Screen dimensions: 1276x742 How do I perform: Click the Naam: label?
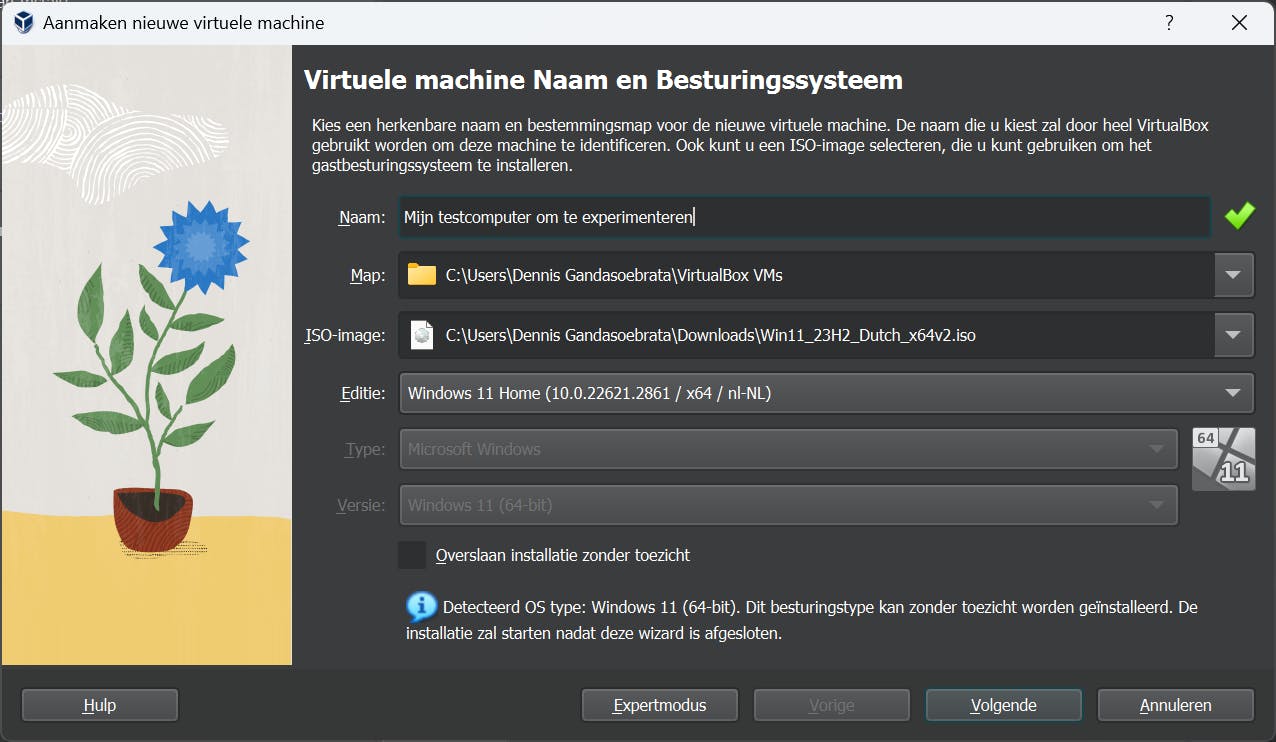click(x=362, y=217)
